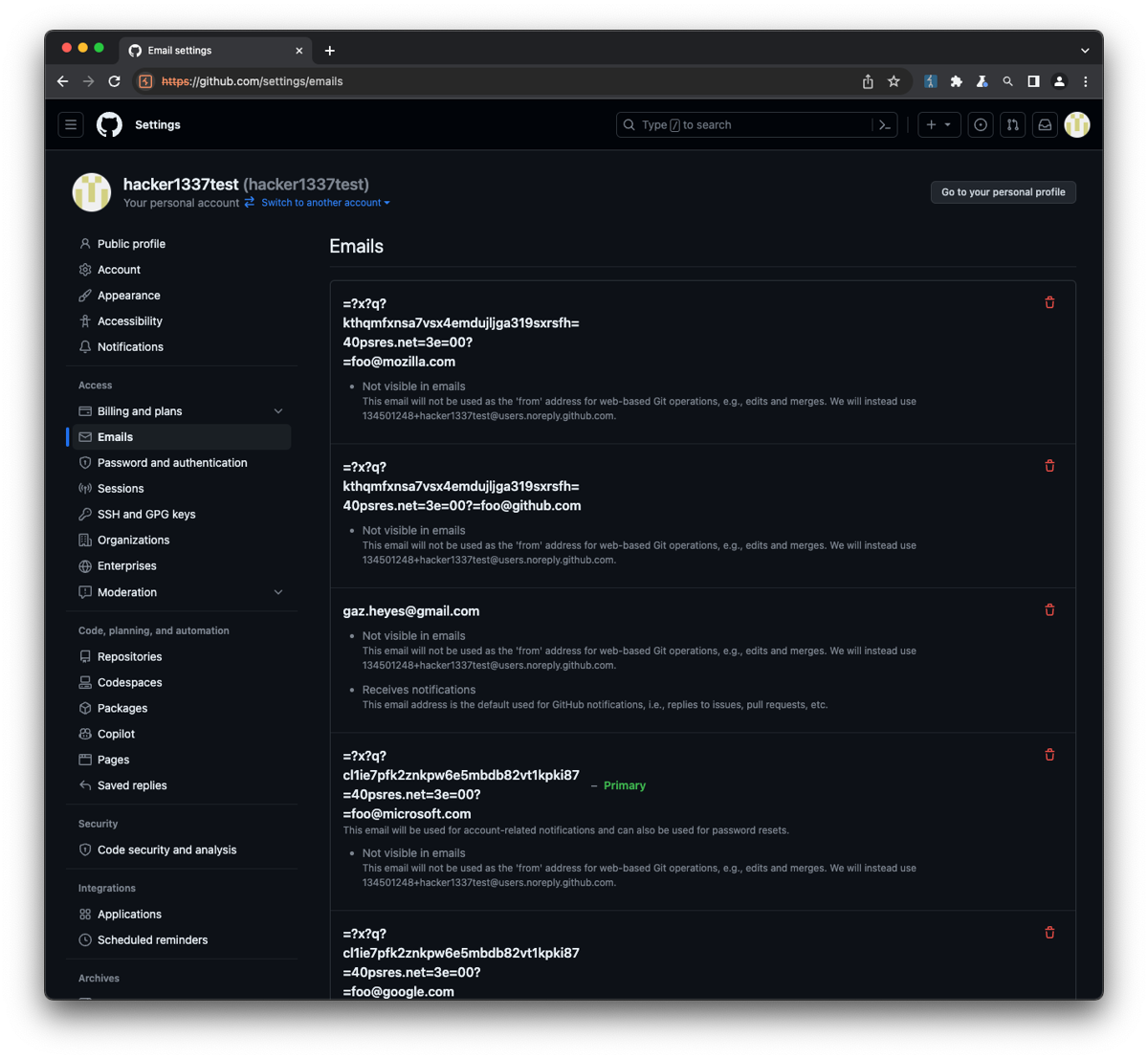Click the pull requests icon in the header
1148x1059 pixels.
click(1012, 124)
